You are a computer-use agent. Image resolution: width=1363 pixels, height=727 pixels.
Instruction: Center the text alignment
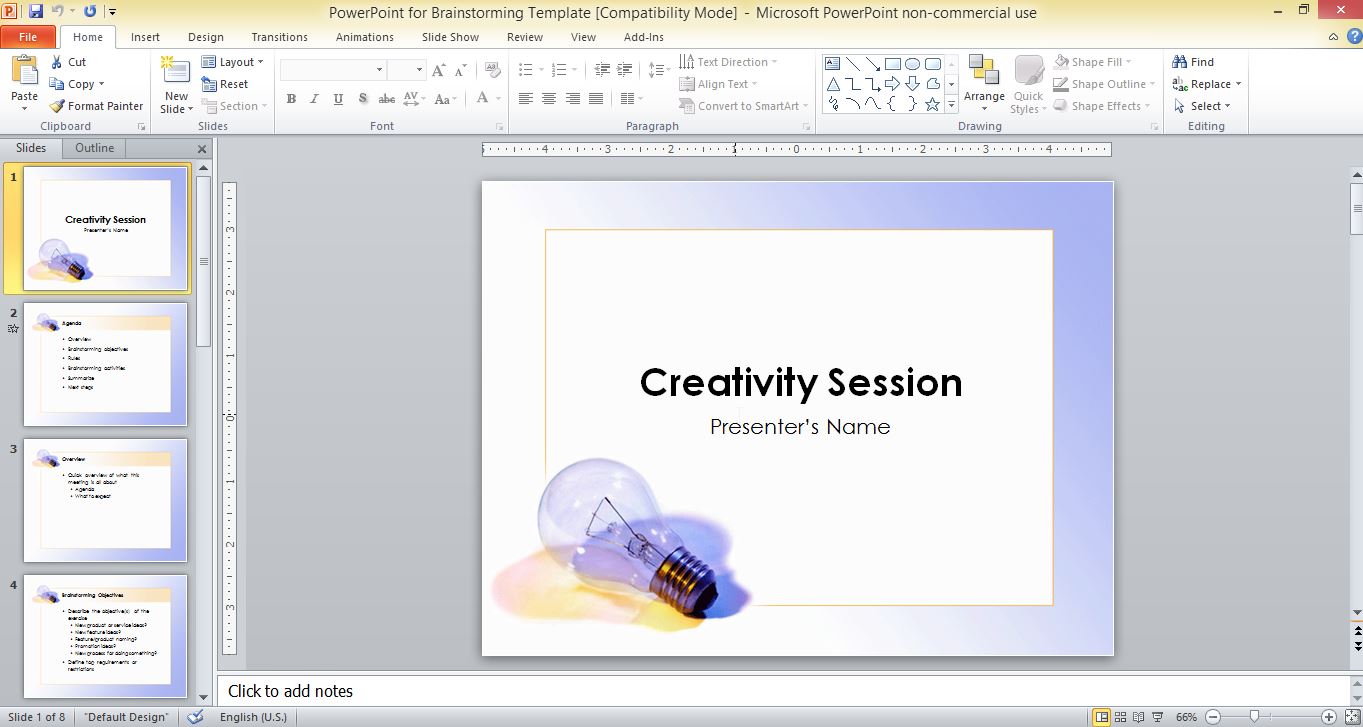click(549, 99)
